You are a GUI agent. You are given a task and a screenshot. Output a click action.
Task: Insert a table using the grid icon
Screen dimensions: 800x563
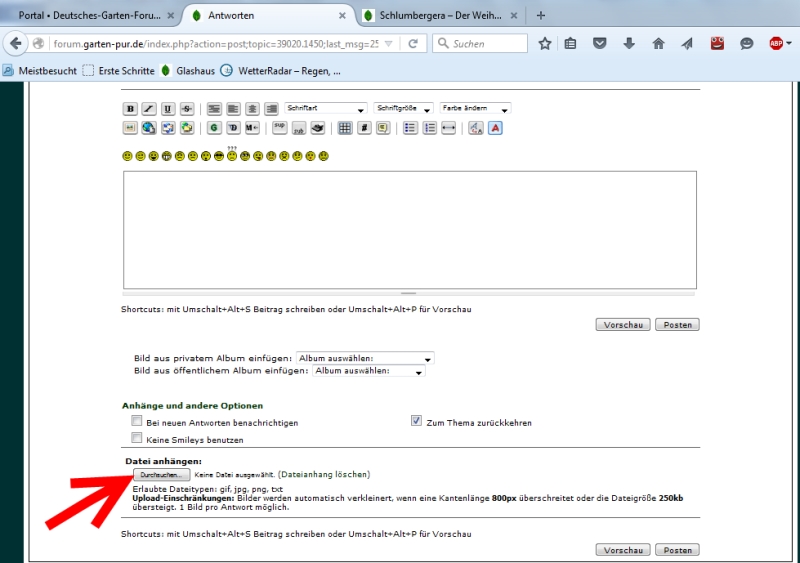click(x=345, y=128)
